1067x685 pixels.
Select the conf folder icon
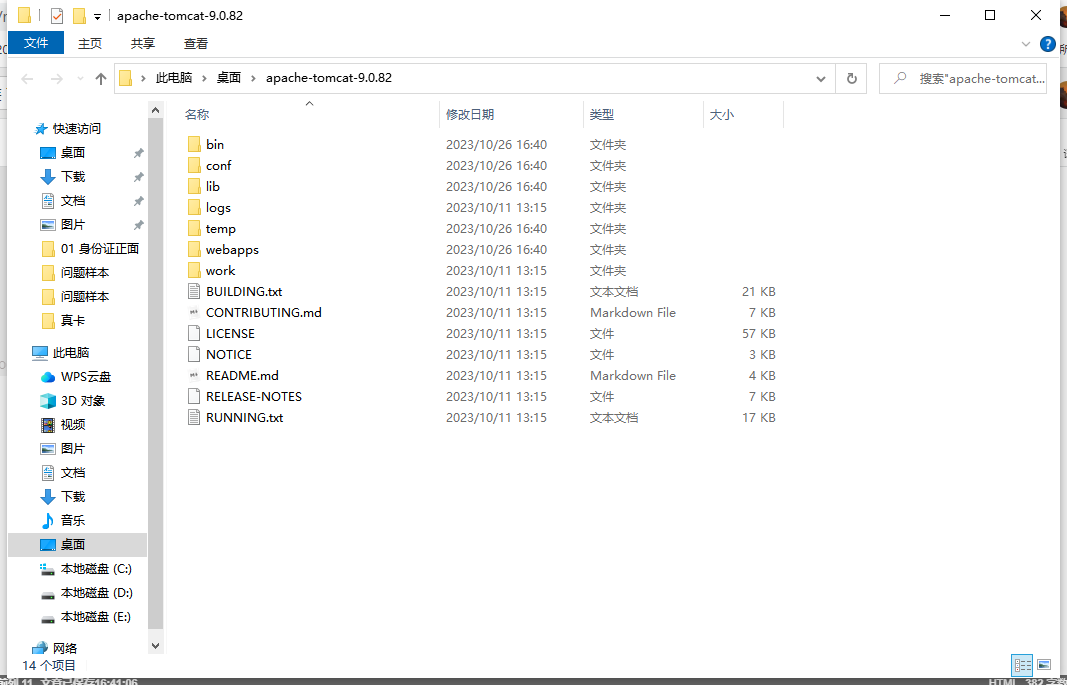click(x=194, y=165)
